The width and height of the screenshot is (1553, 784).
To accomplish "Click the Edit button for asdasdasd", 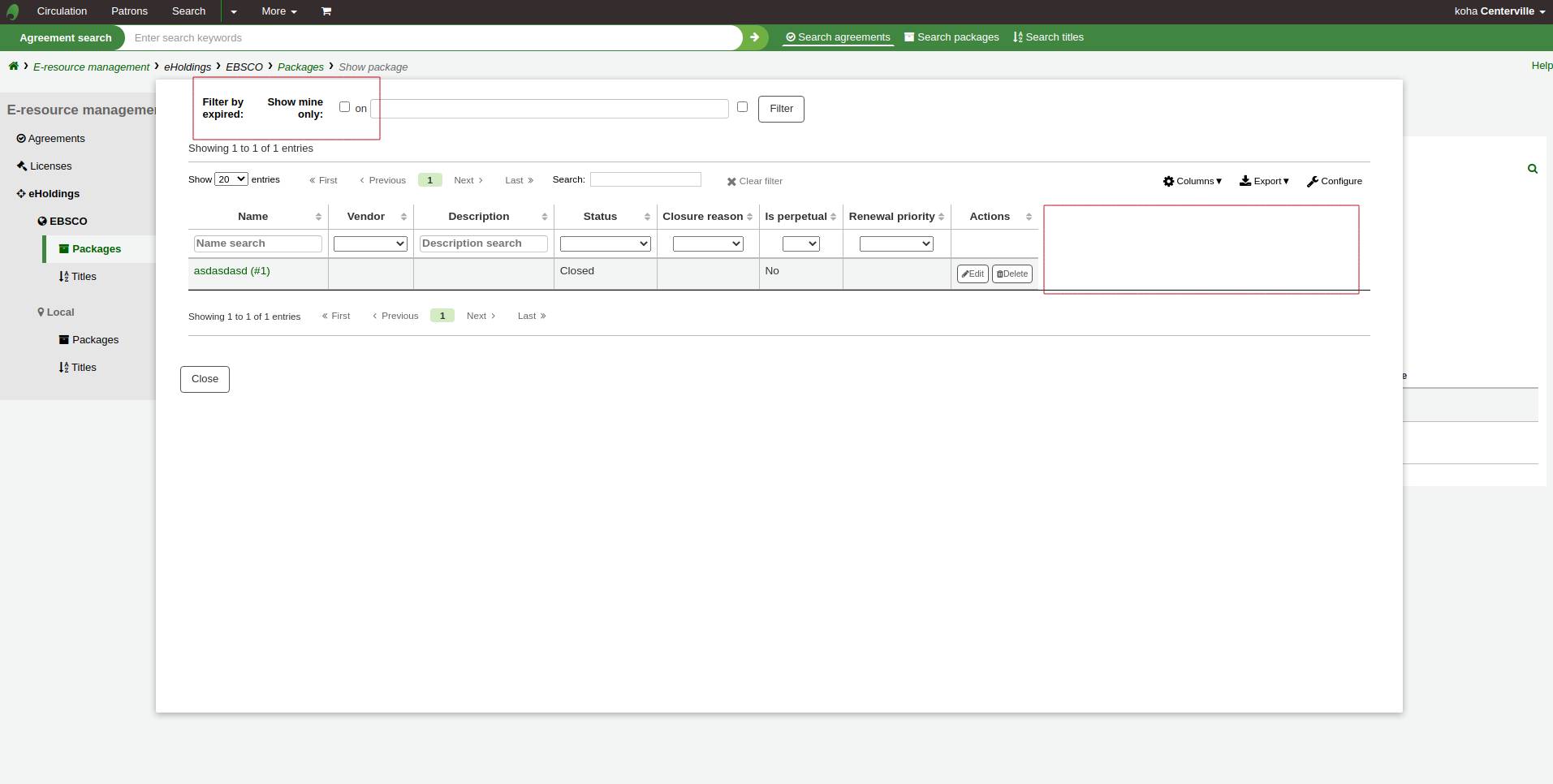I will pos(972,274).
